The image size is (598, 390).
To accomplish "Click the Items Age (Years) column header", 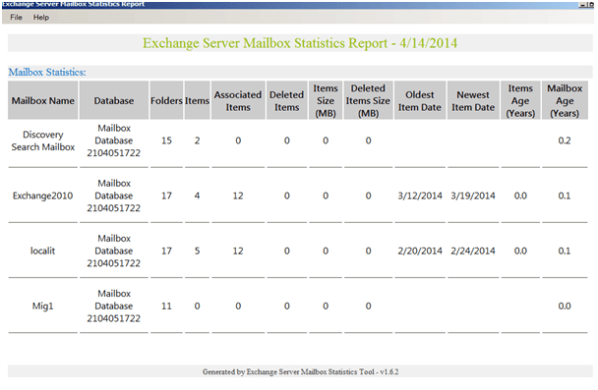I will click(x=520, y=101).
